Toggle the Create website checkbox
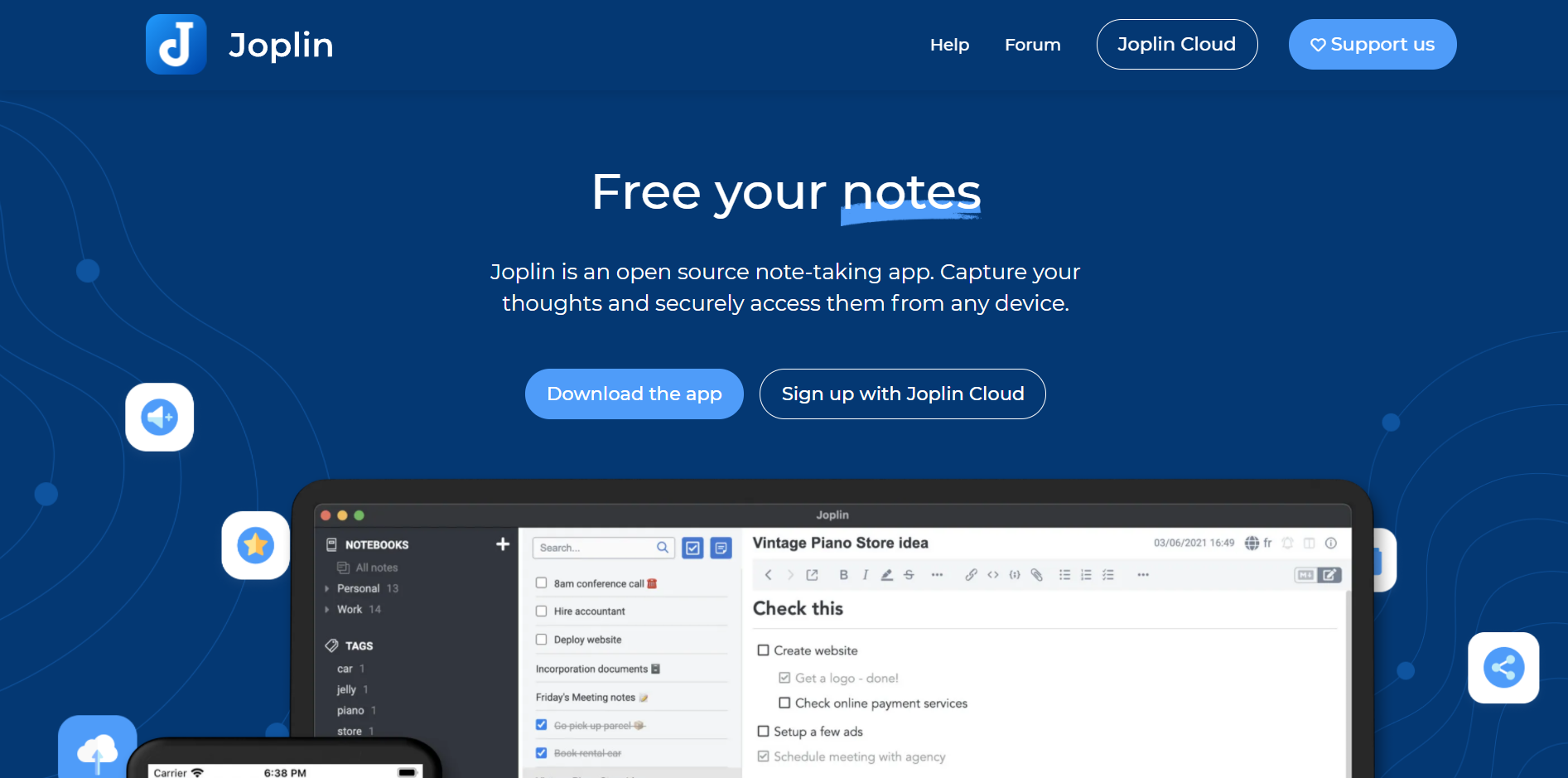 [x=763, y=650]
